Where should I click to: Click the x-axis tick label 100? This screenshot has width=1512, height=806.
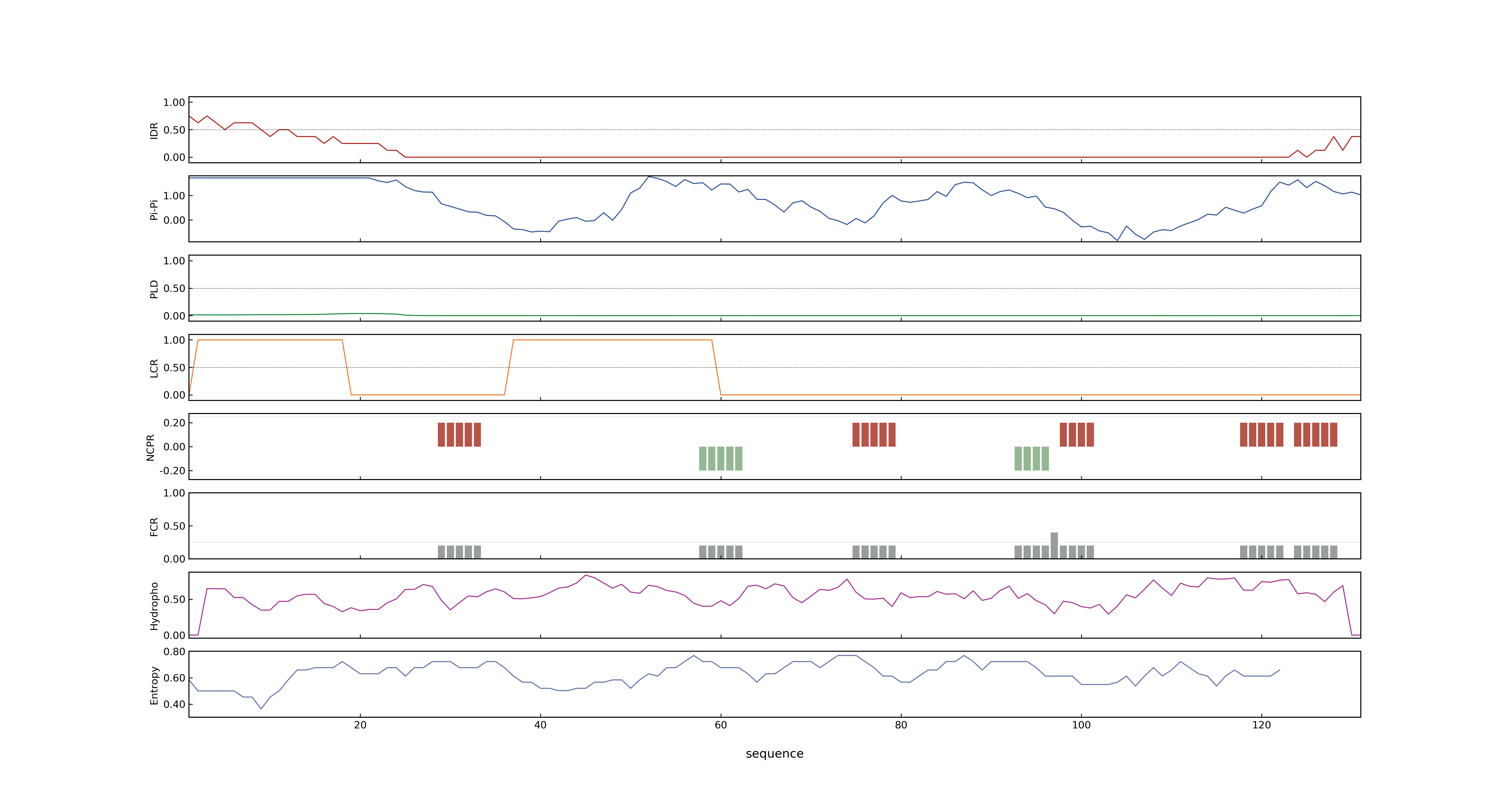click(1081, 725)
